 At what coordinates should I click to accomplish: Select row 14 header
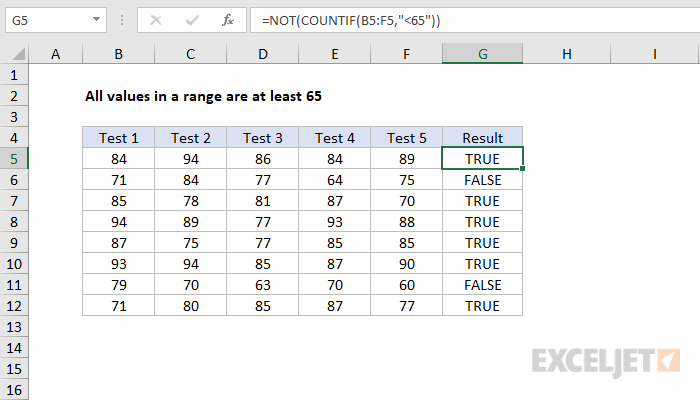point(14,348)
